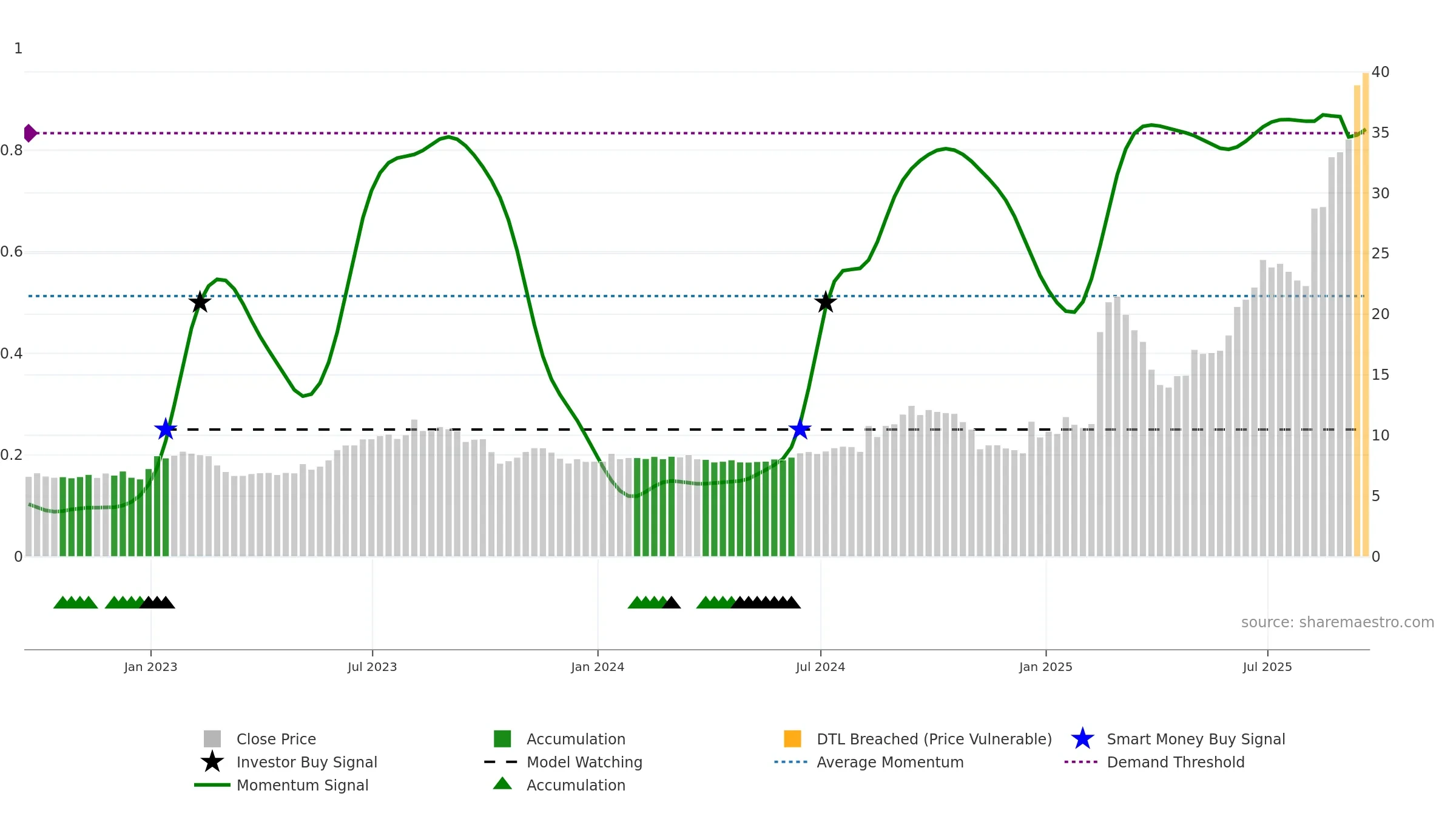The width and height of the screenshot is (1456, 819).
Task: Click the orange DTL Breached swatch
Action: [x=792, y=739]
